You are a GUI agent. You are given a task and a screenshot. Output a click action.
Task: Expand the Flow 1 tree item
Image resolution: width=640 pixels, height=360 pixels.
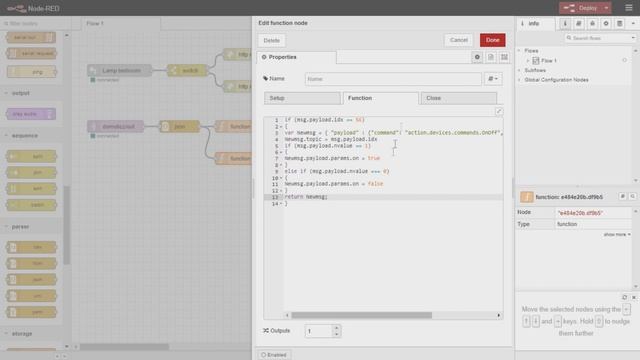pyautogui.click(x=528, y=61)
